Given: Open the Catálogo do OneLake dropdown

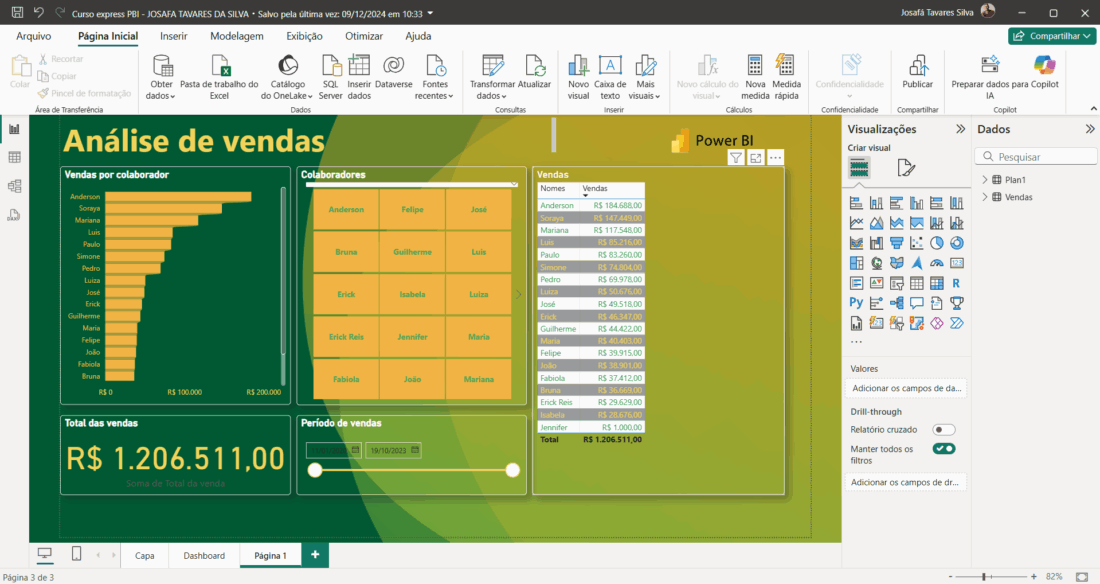Looking at the screenshot, I should coord(287,90).
